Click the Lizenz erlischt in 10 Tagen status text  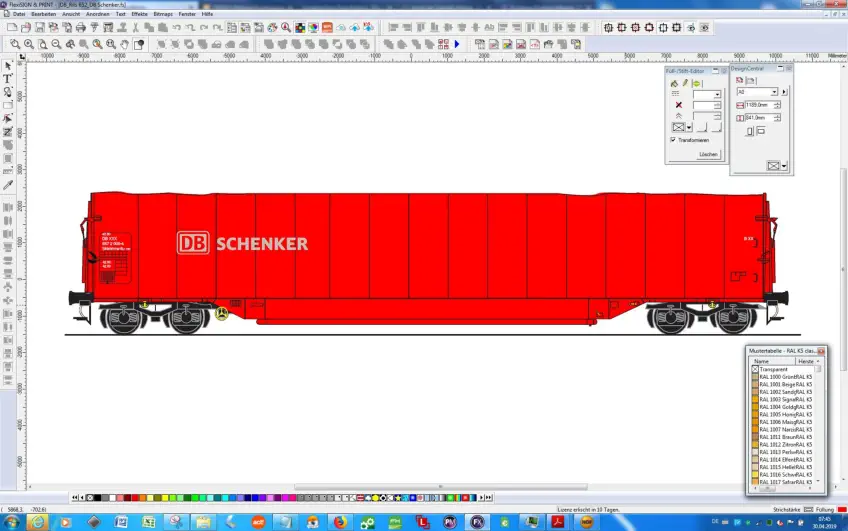click(588, 510)
